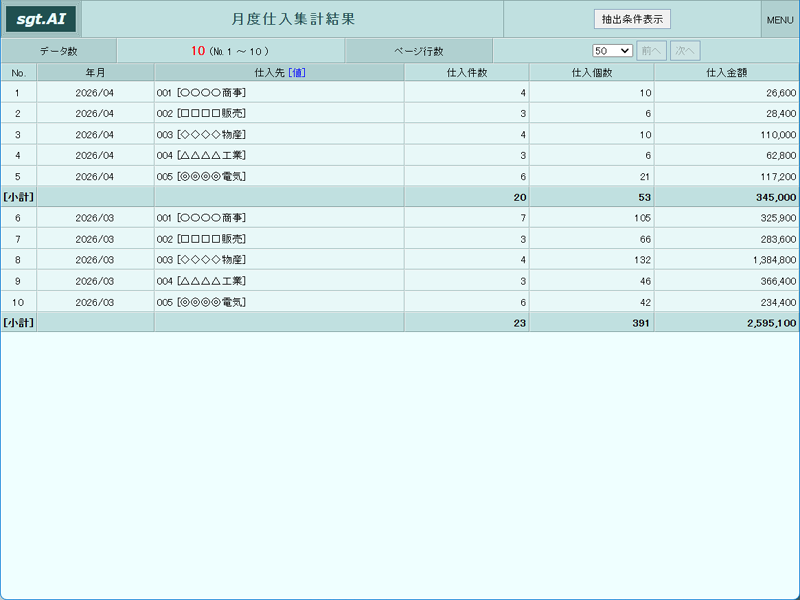
Task: Select the 年月 column header
Action: point(95,73)
